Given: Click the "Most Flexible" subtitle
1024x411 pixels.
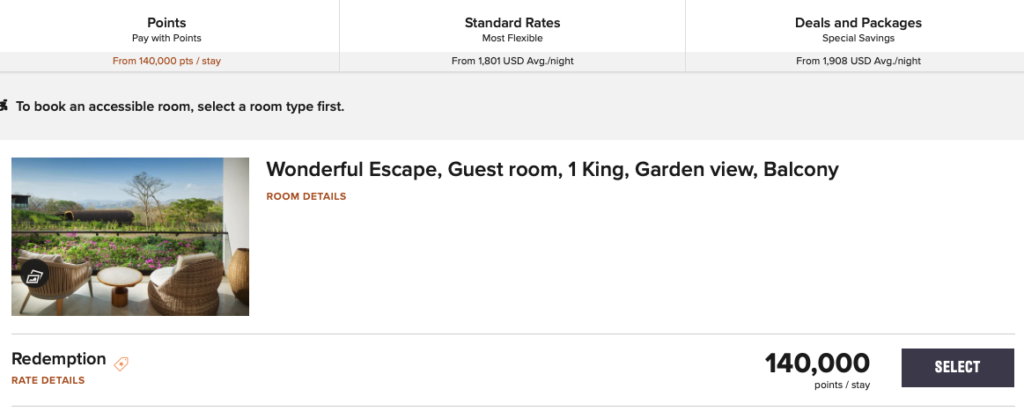Looking at the screenshot, I should 512,38.
